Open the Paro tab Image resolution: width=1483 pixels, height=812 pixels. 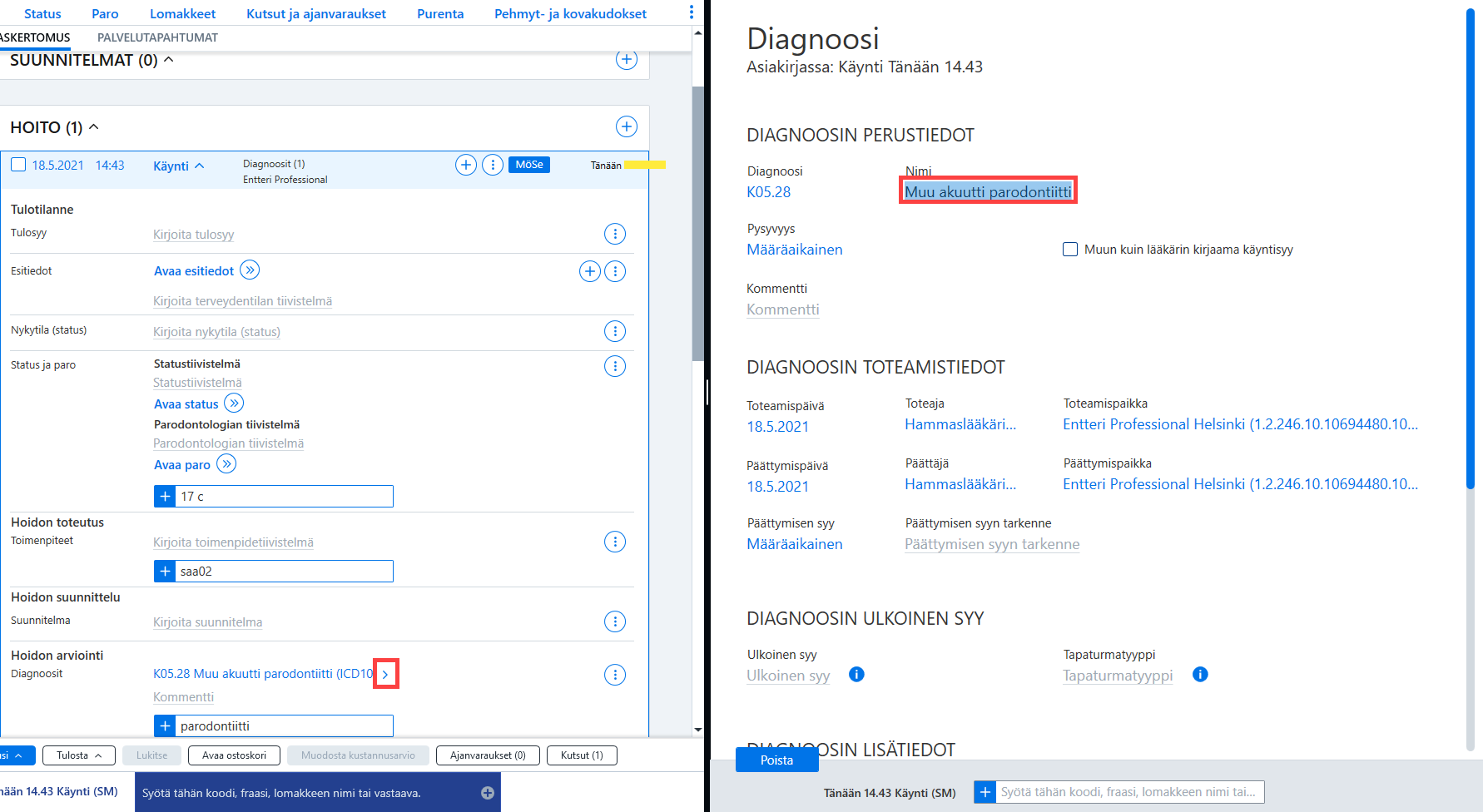point(105,13)
